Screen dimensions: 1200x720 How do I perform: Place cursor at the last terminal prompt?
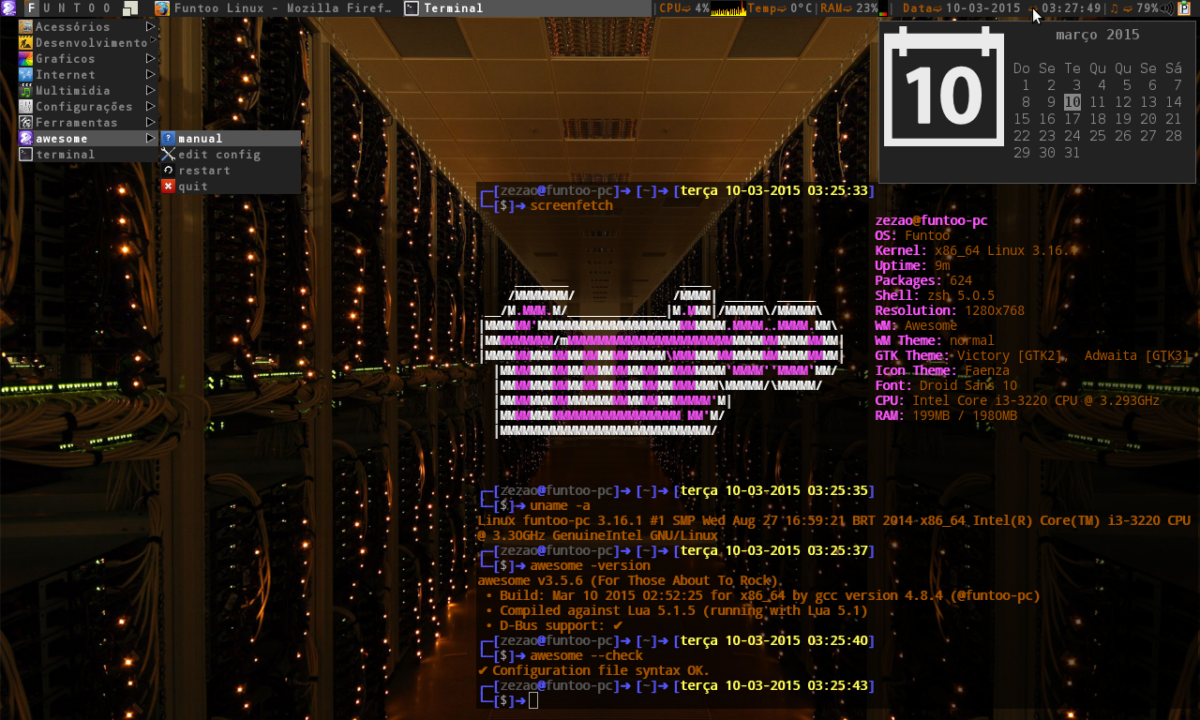click(x=533, y=701)
